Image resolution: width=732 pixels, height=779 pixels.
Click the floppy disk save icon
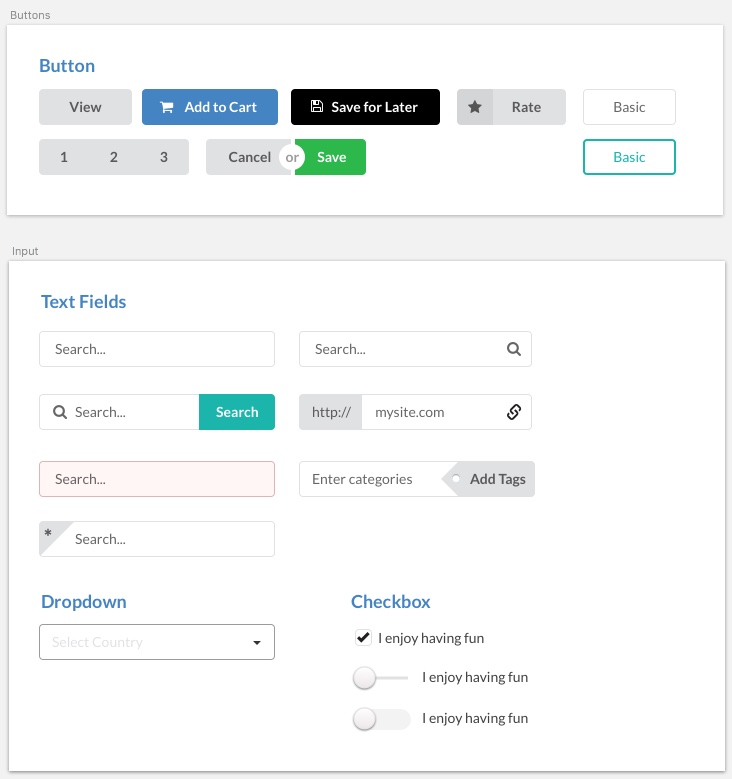pyautogui.click(x=317, y=106)
